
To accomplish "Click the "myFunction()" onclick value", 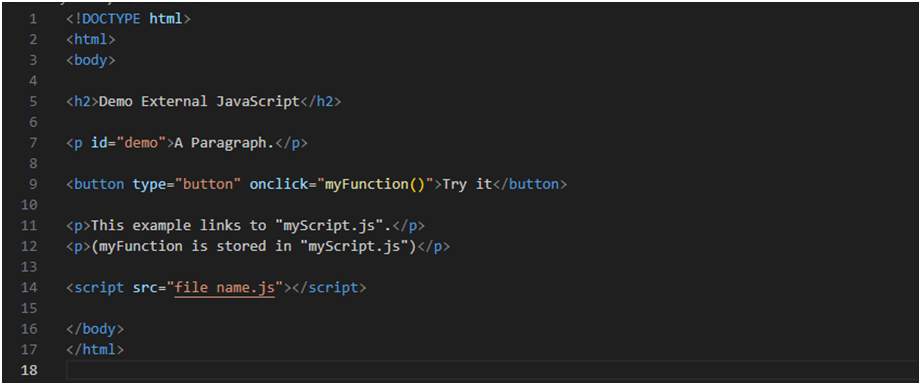I will tap(375, 184).
